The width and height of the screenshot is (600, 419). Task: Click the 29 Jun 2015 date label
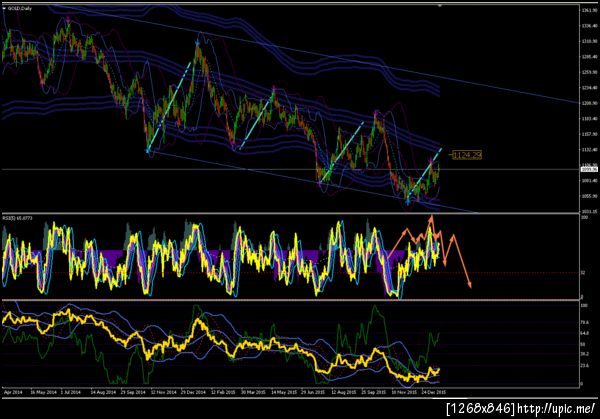(x=313, y=392)
